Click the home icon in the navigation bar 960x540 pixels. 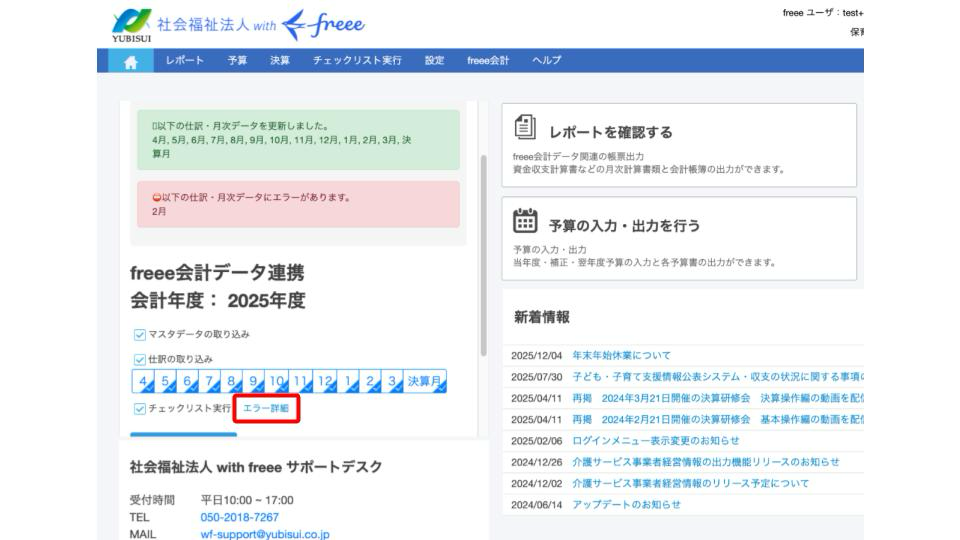(130, 61)
